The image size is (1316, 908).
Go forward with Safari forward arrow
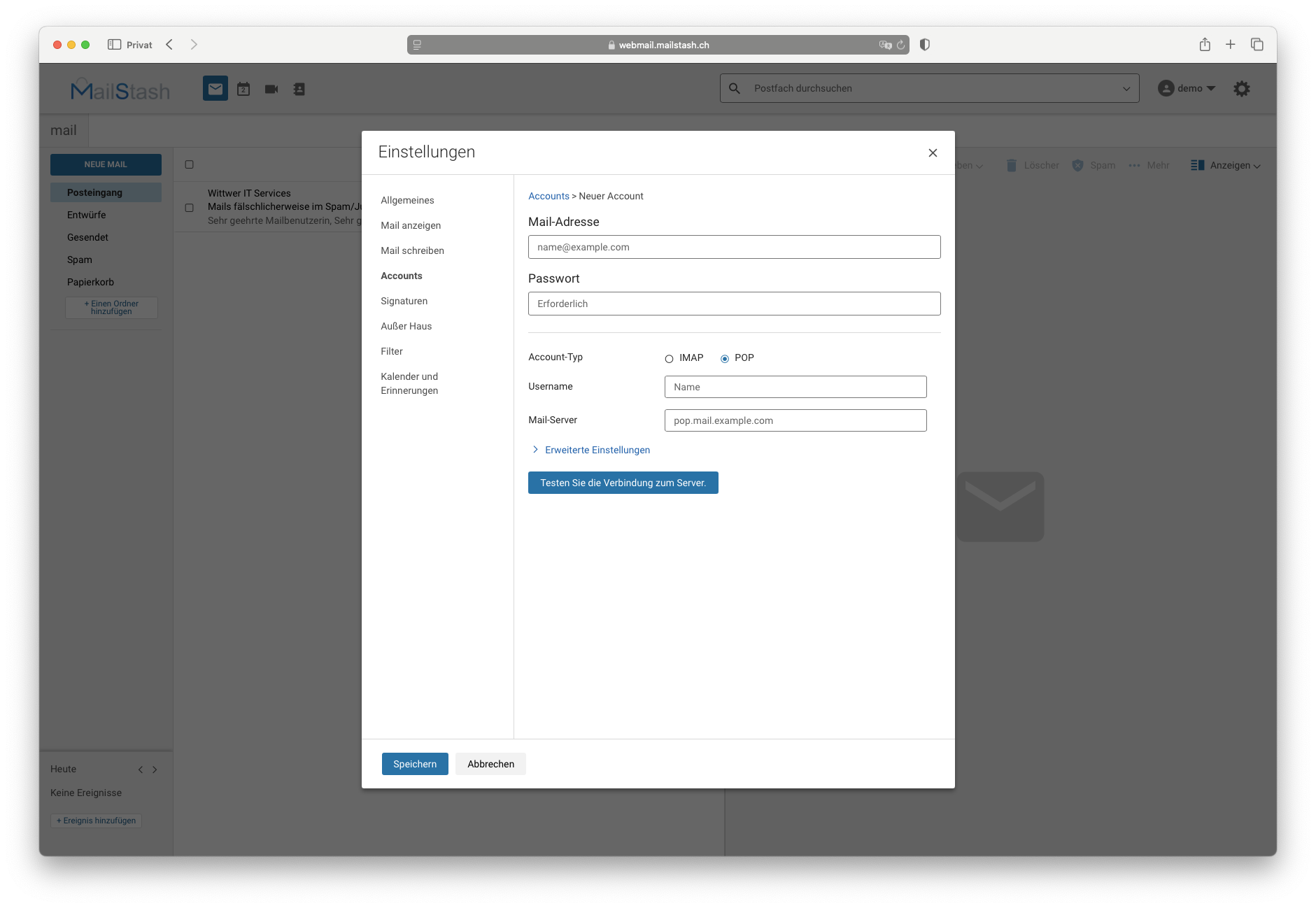(x=194, y=44)
